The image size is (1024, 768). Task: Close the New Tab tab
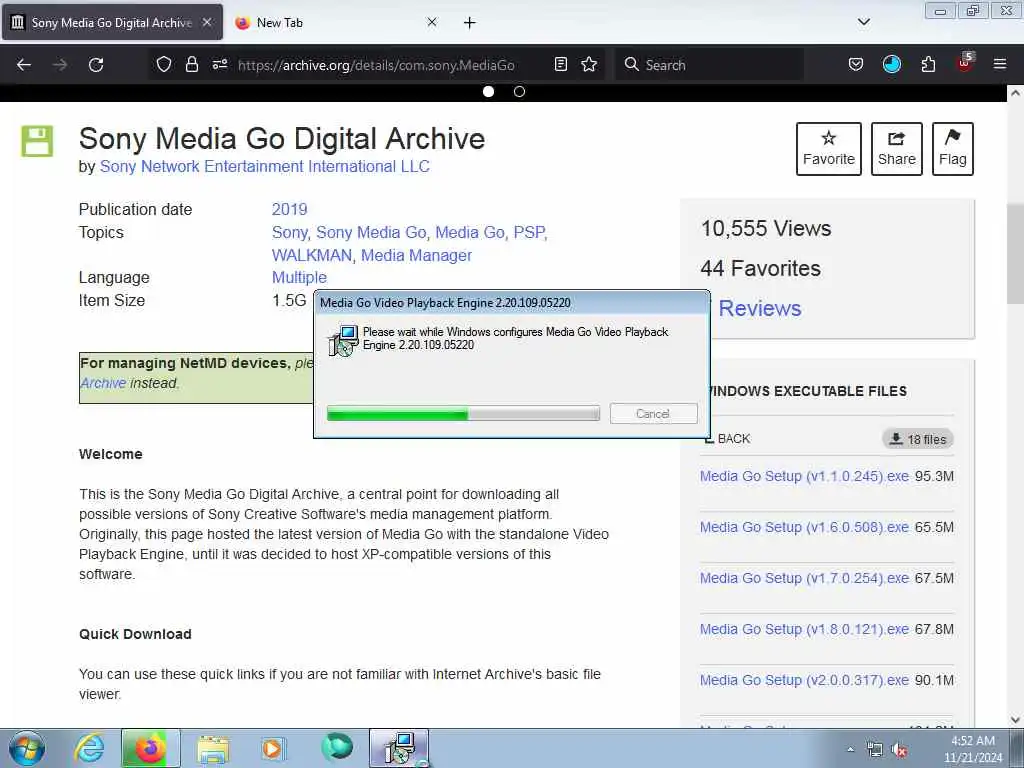click(x=432, y=22)
